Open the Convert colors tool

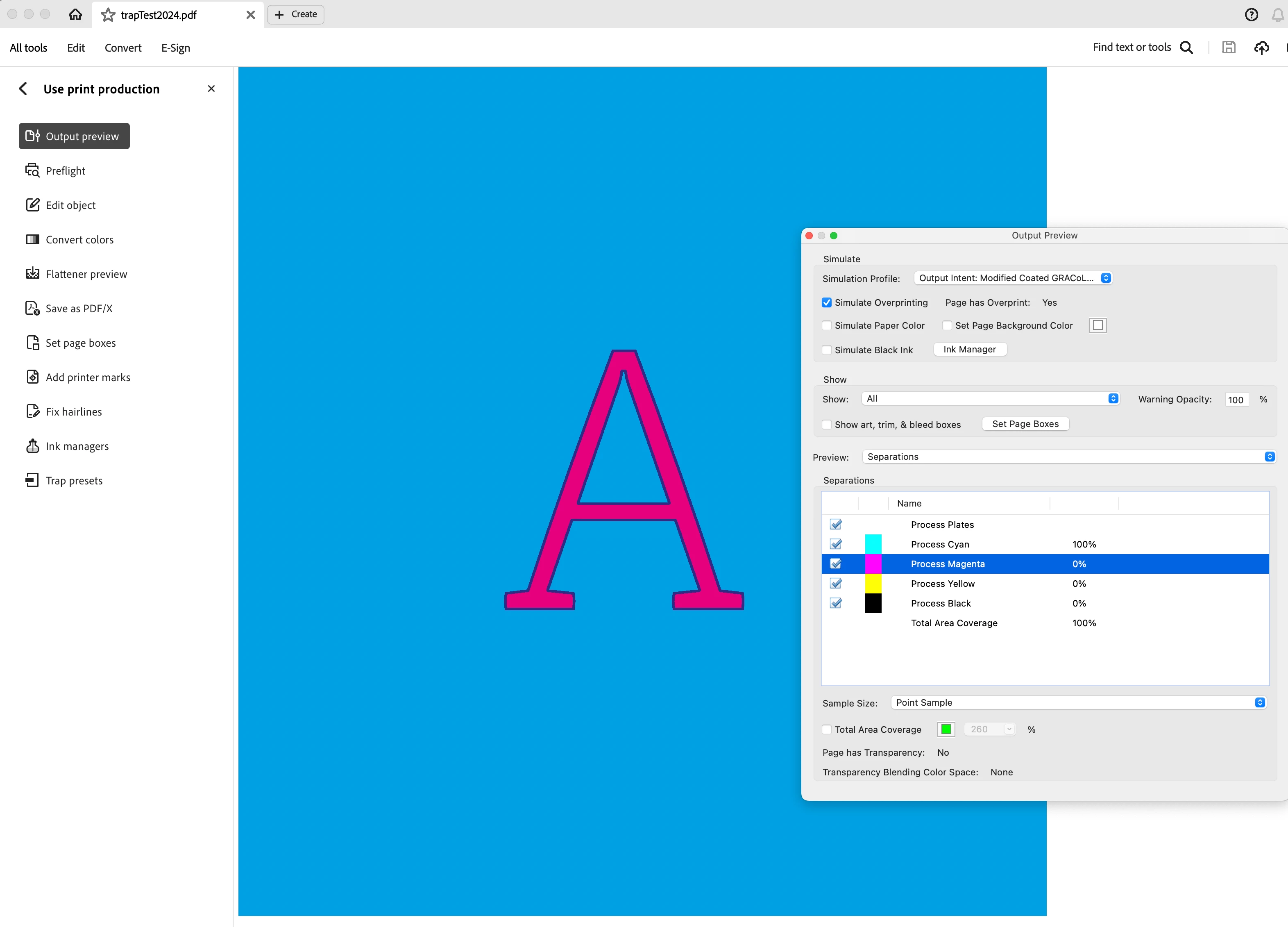79,240
